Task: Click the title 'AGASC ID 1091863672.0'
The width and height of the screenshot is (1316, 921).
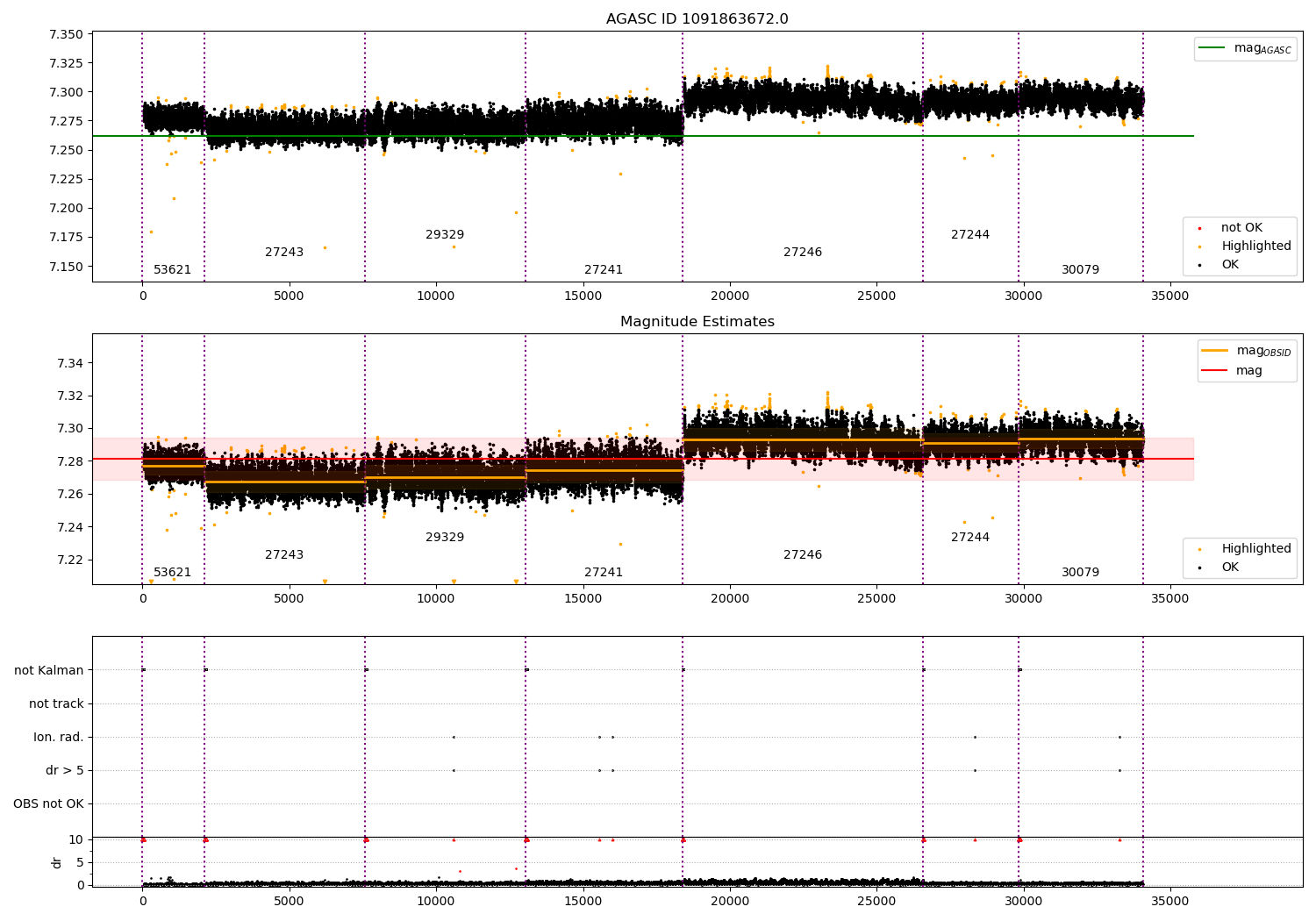Action: coord(697,19)
